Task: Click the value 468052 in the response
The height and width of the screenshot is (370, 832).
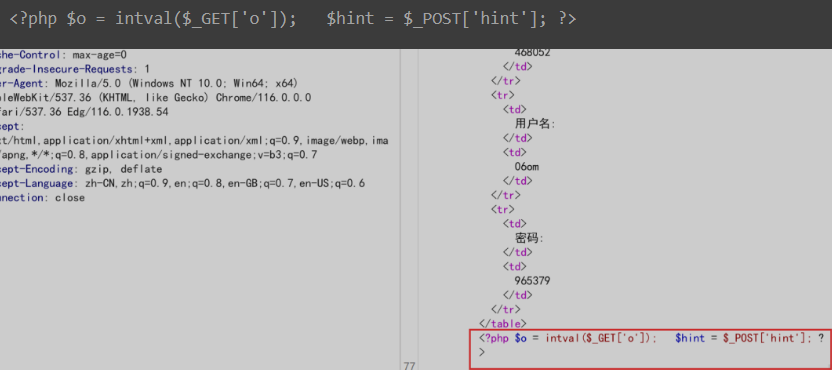Action: coord(532,53)
